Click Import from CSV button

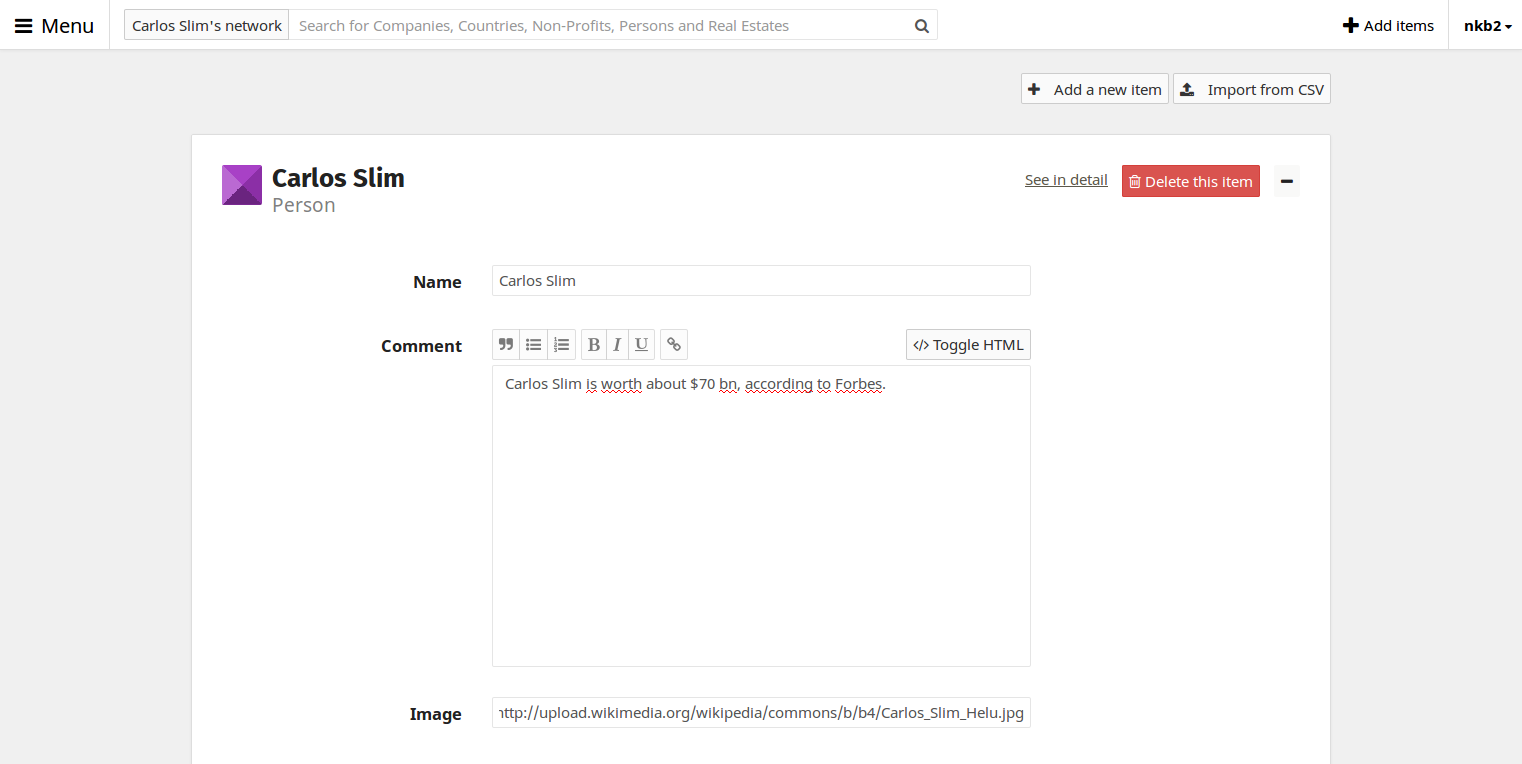tap(1252, 89)
